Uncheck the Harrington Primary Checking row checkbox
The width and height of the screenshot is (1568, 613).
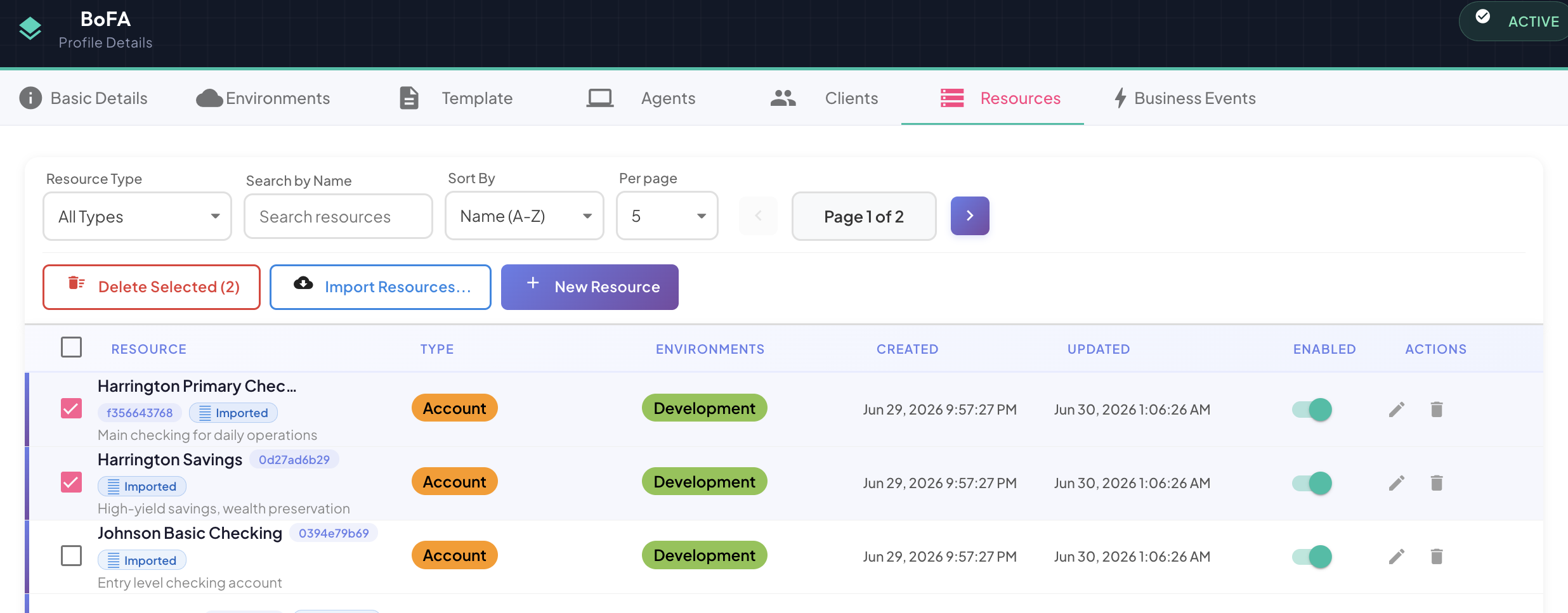71,408
